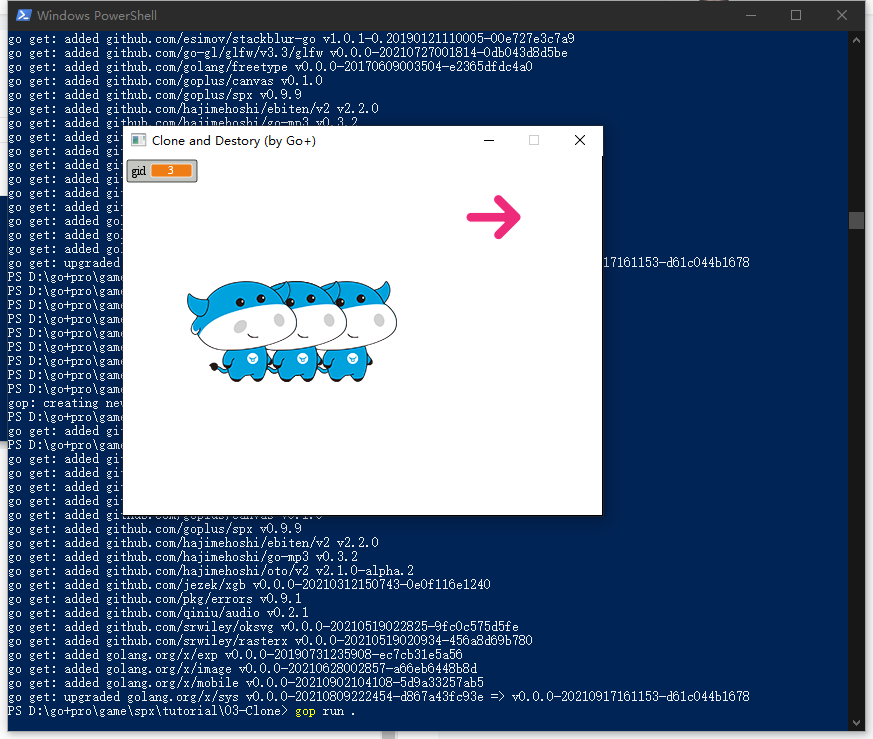Viewport: 873px width, 739px height.
Task: Click the 'github.com/go-gl/glfw/v3.3/glfw' line
Action: (288, 53)
